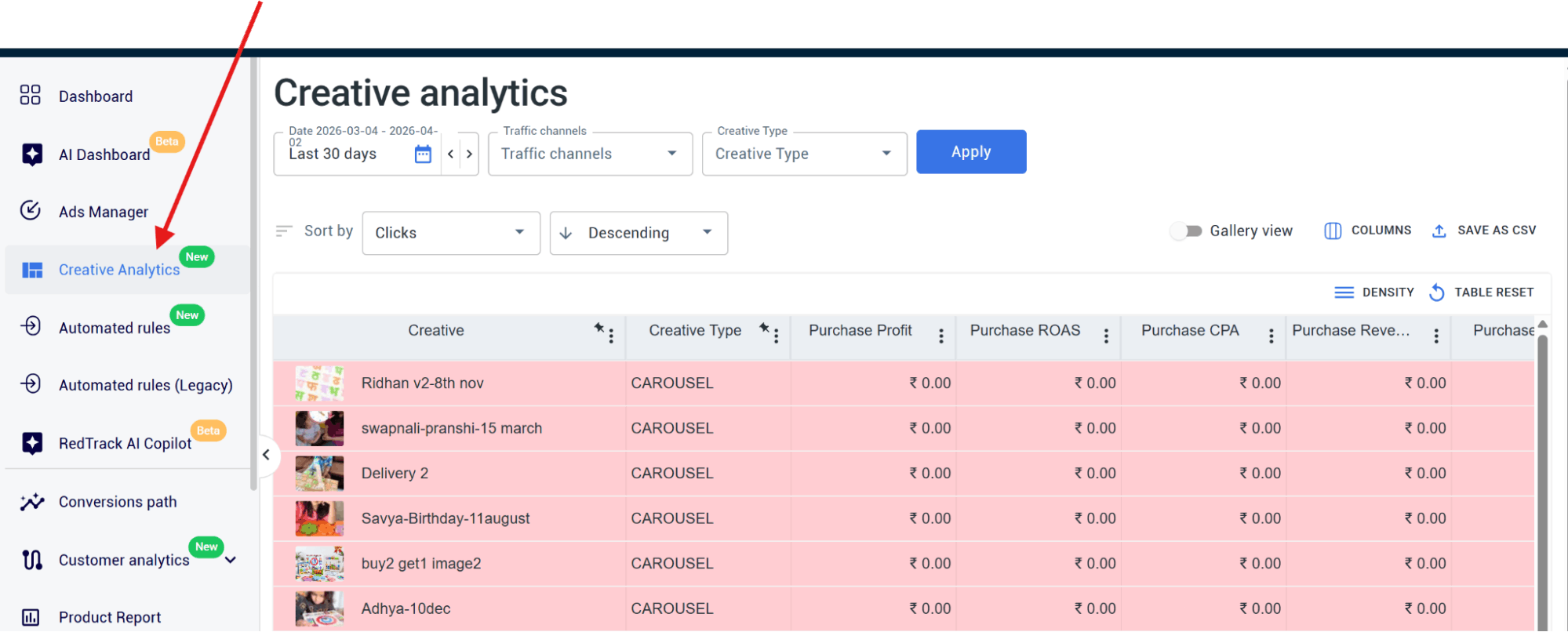The height and width of the screenshot is (632, 1568).
Task: Click the AI Dashboard sparkle icon
Action: coord(32,154)
